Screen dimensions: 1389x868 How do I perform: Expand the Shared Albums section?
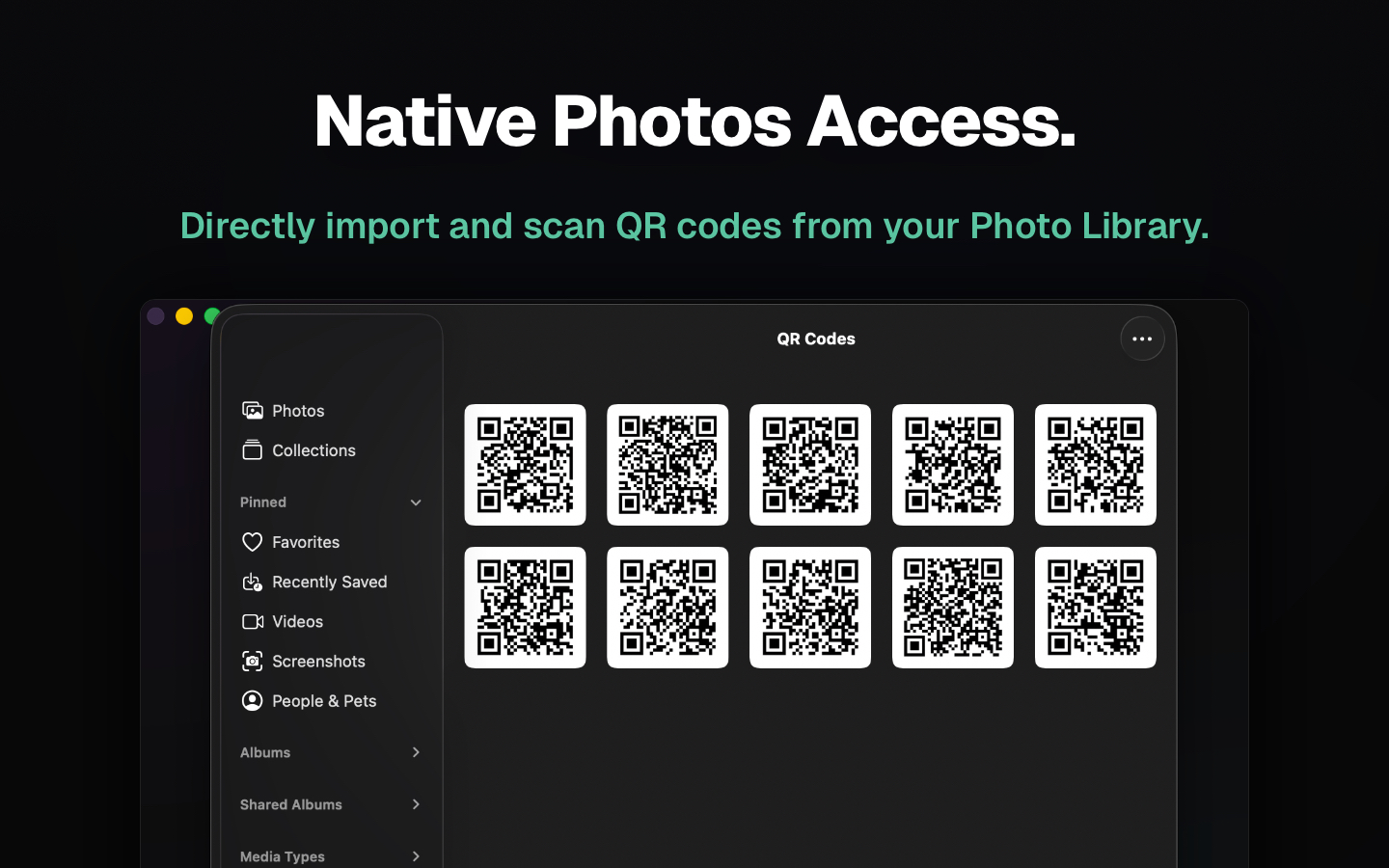pyautogui.click(x=416, y=804)
